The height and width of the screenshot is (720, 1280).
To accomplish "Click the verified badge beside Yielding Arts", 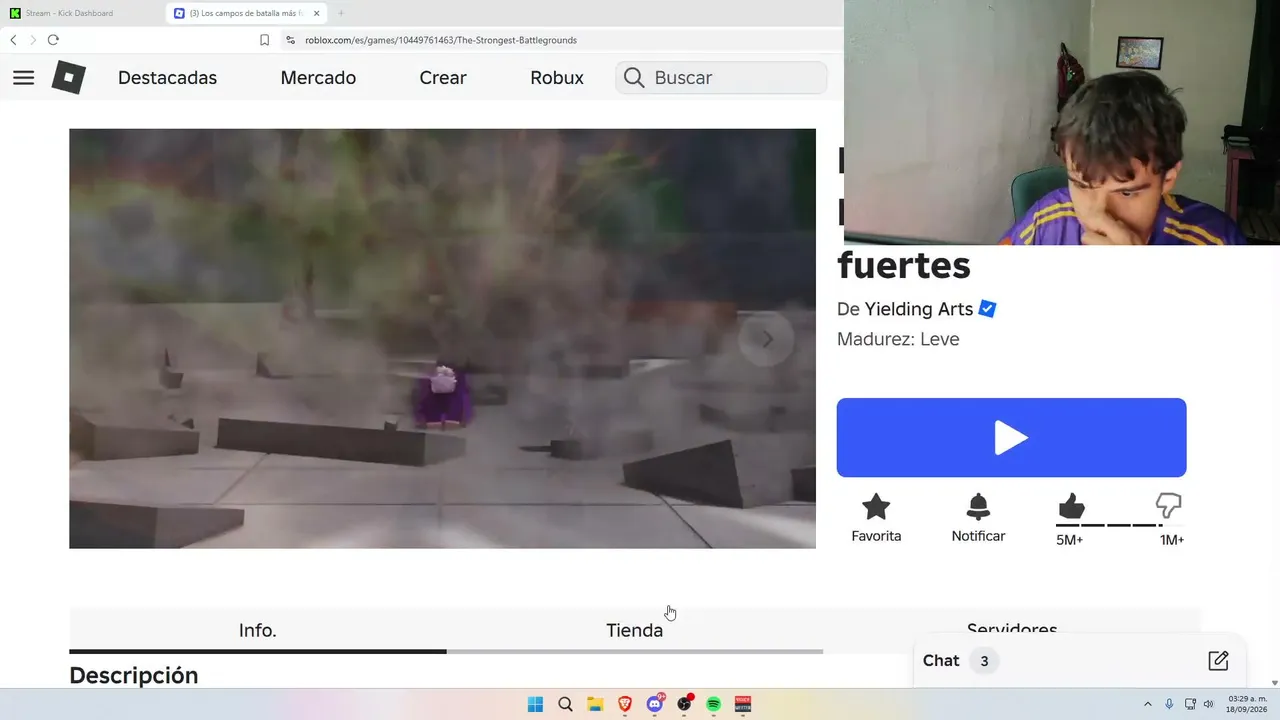I will tap(987, 309).
